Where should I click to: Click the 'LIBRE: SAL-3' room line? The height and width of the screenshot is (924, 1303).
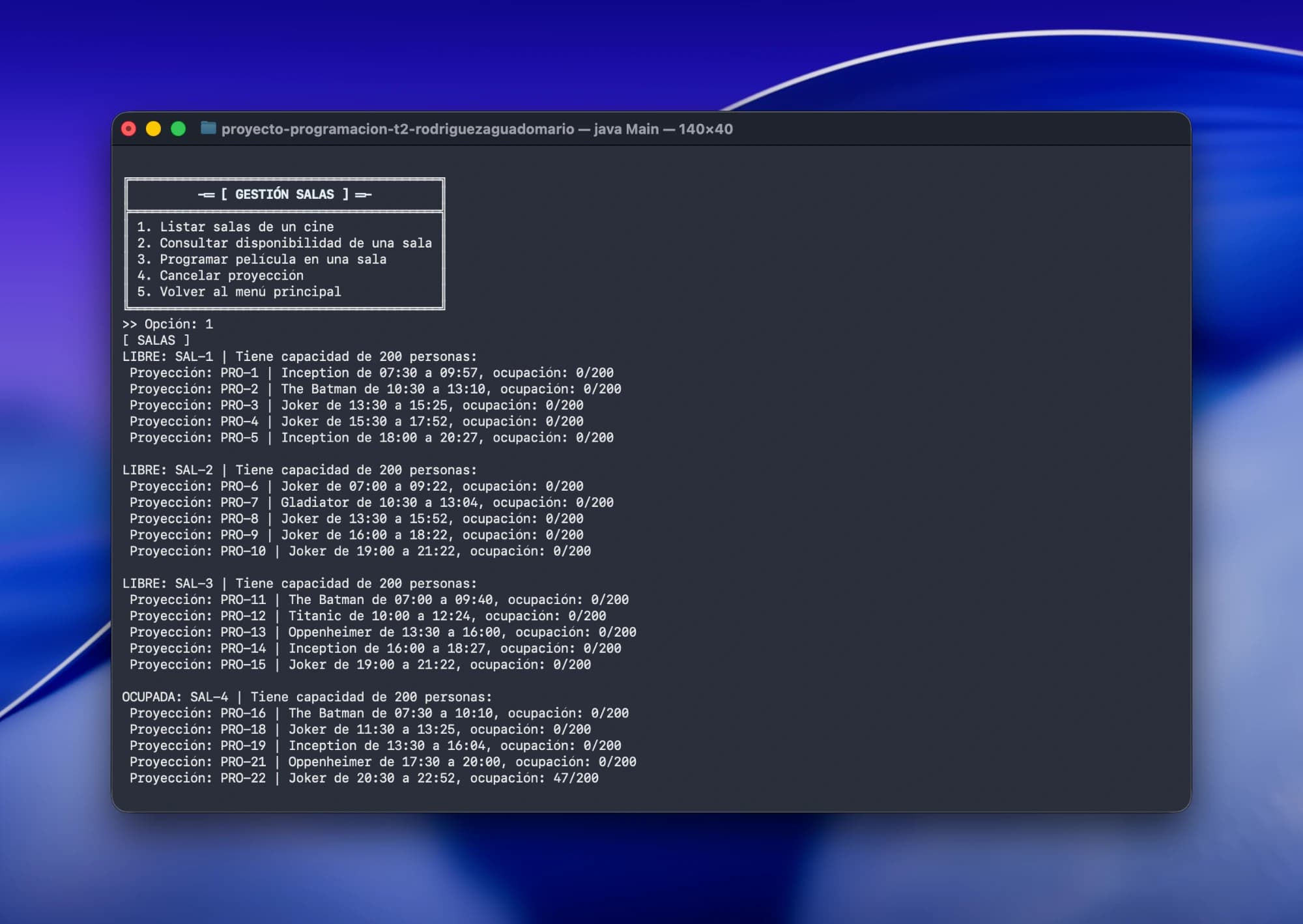click(x=300, y=584)
